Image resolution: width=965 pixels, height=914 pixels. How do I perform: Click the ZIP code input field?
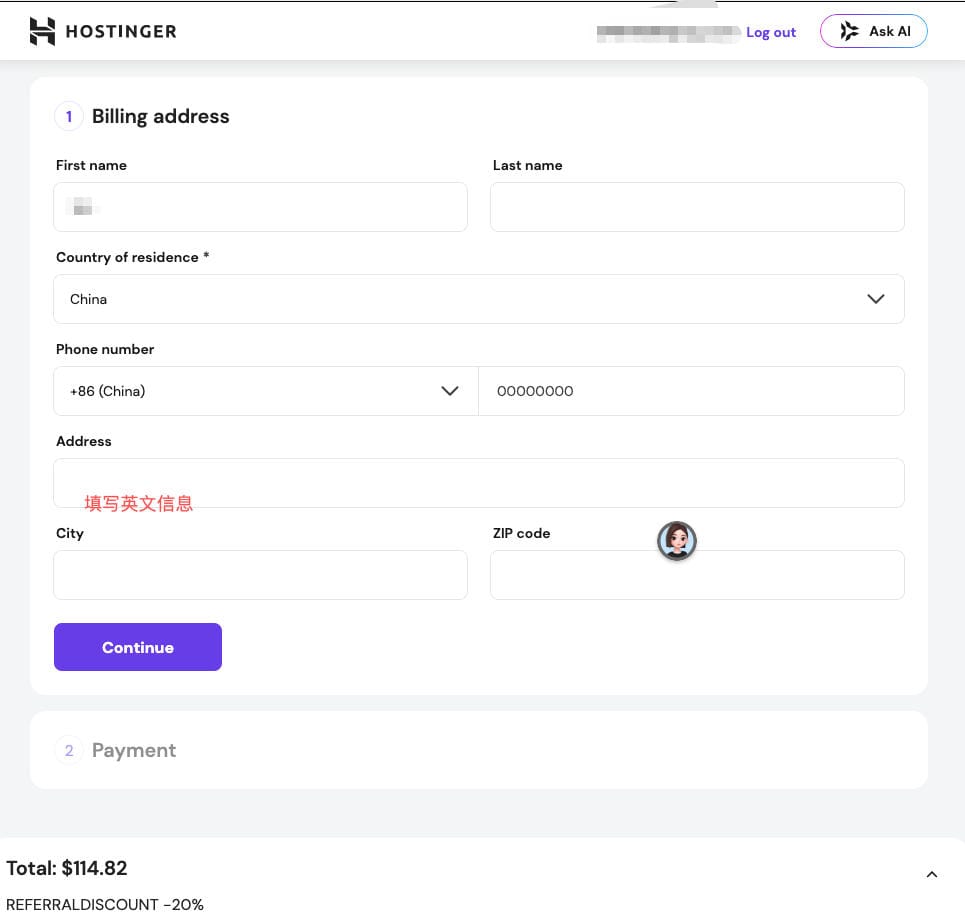click(697, 575)
